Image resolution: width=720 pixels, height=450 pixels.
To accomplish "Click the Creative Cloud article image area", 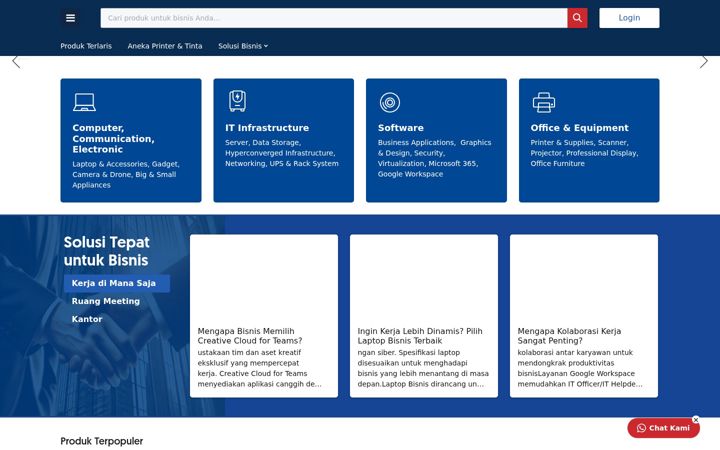I will click(264, 279).
